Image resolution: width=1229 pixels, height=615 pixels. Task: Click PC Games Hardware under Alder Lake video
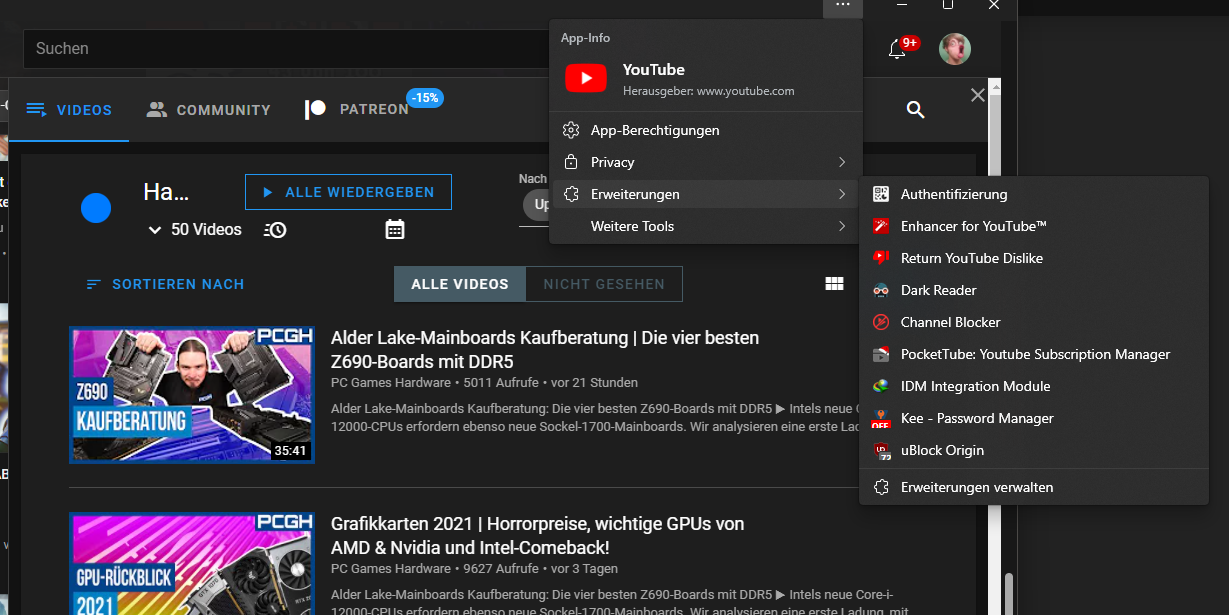pos(391,383)
